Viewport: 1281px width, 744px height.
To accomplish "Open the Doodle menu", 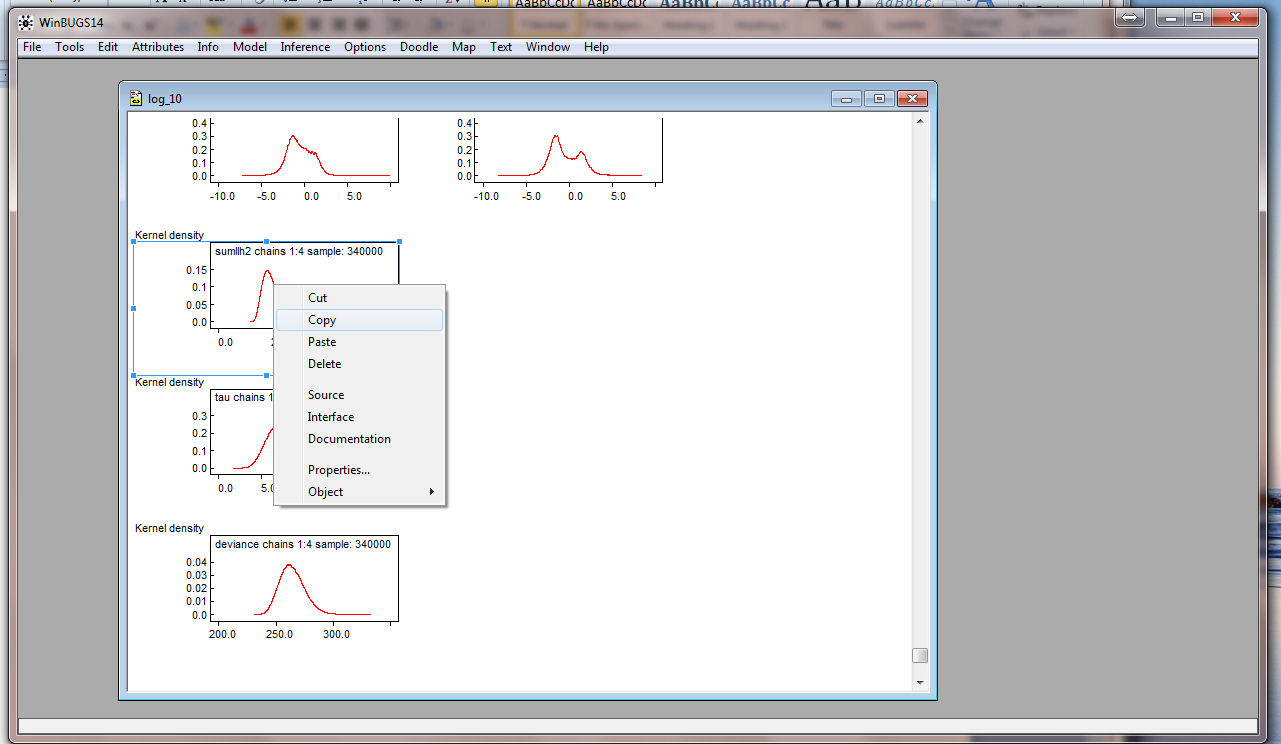I will coord(419,47).
